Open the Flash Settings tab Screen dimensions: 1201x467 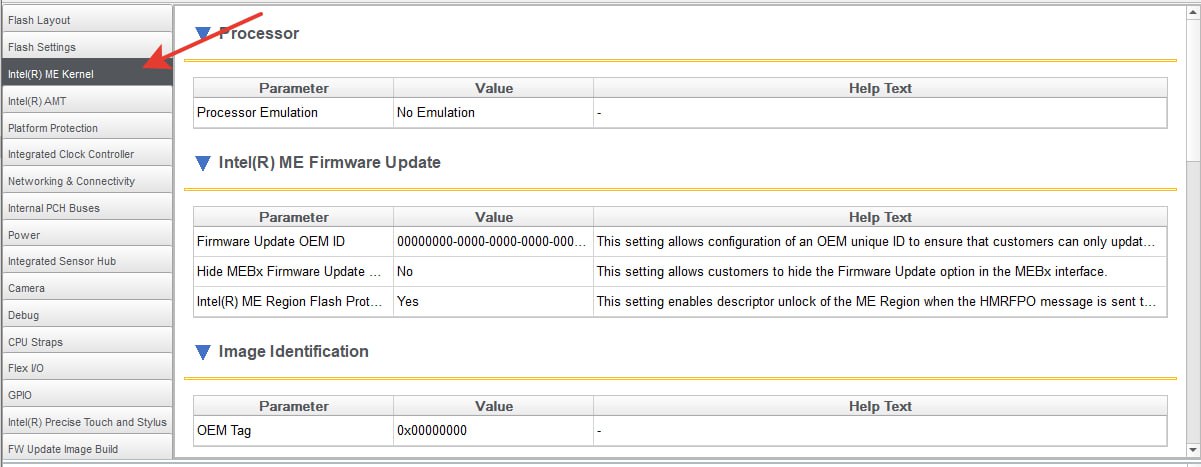coord(86,47)
